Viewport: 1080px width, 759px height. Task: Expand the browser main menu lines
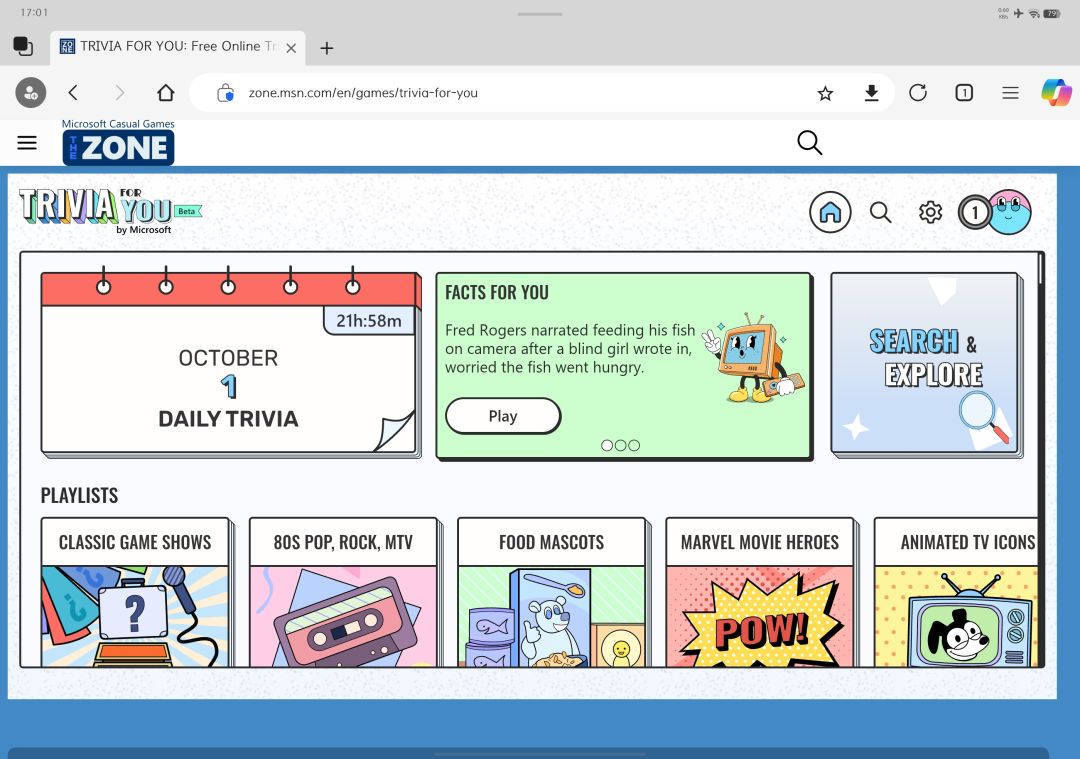coord(1010,92)
